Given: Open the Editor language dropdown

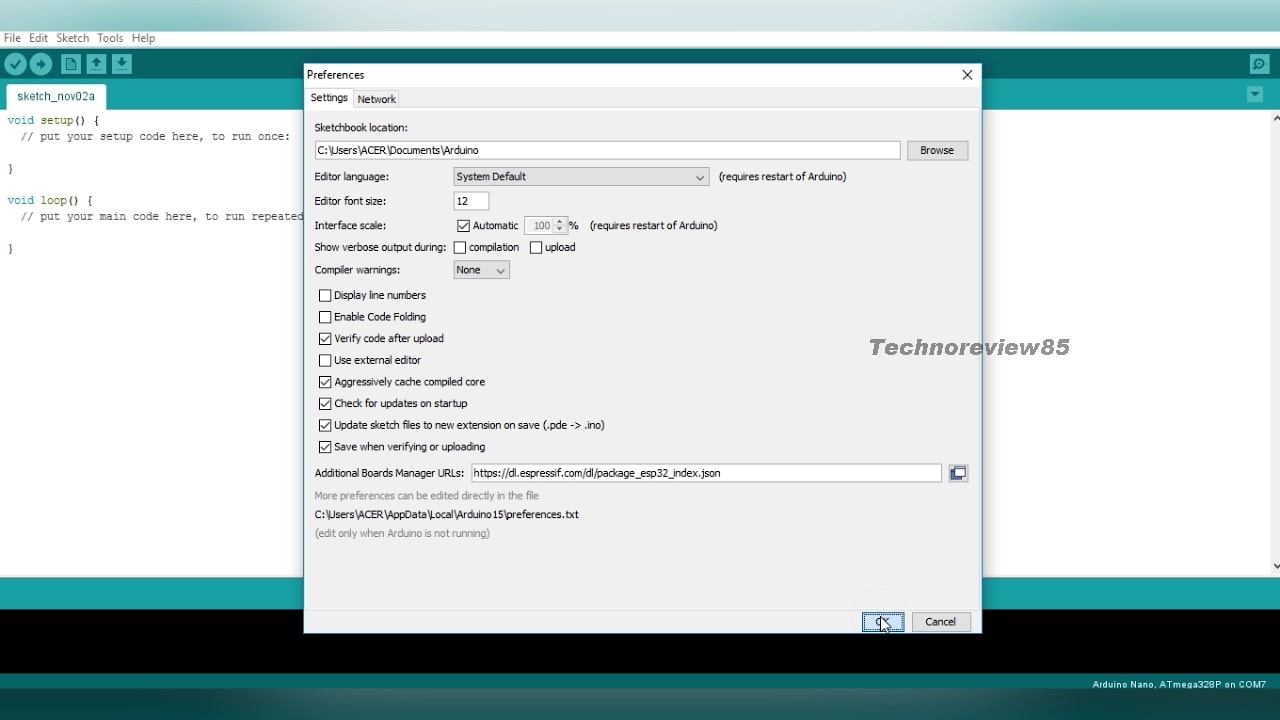Looking at the screenshot, I should point(581,177).
